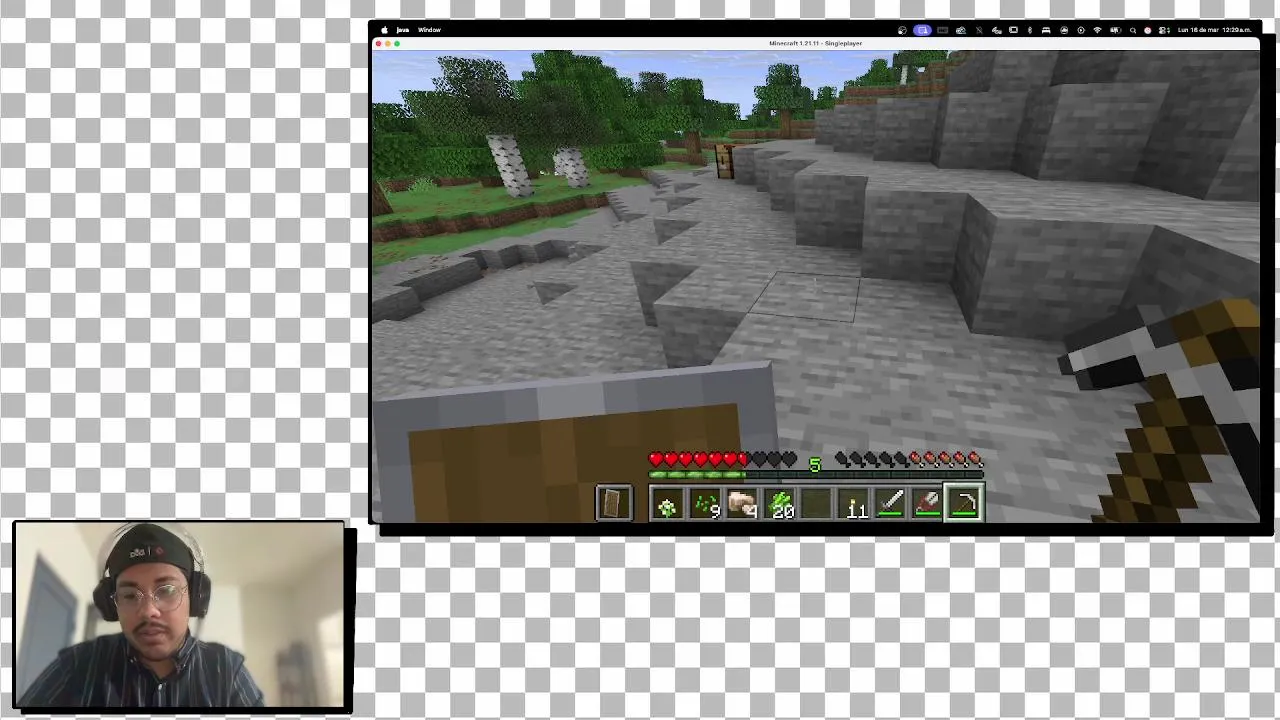Image resolution: width=1280 pixels, height=720 pixels.
Task: Select the raw meat stack showing 4
Action: coord(742,502)
